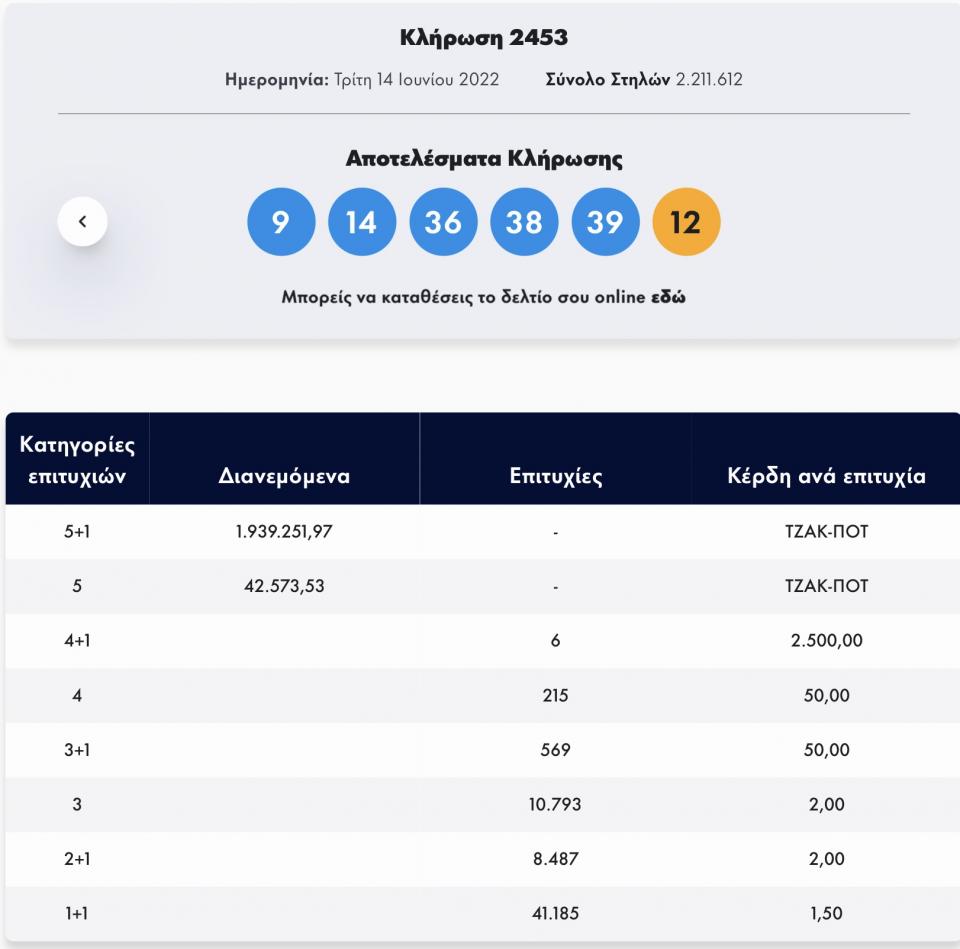
Task: Click the 2.500,00 prize for 4+1
Action: [x=826, y=641]
